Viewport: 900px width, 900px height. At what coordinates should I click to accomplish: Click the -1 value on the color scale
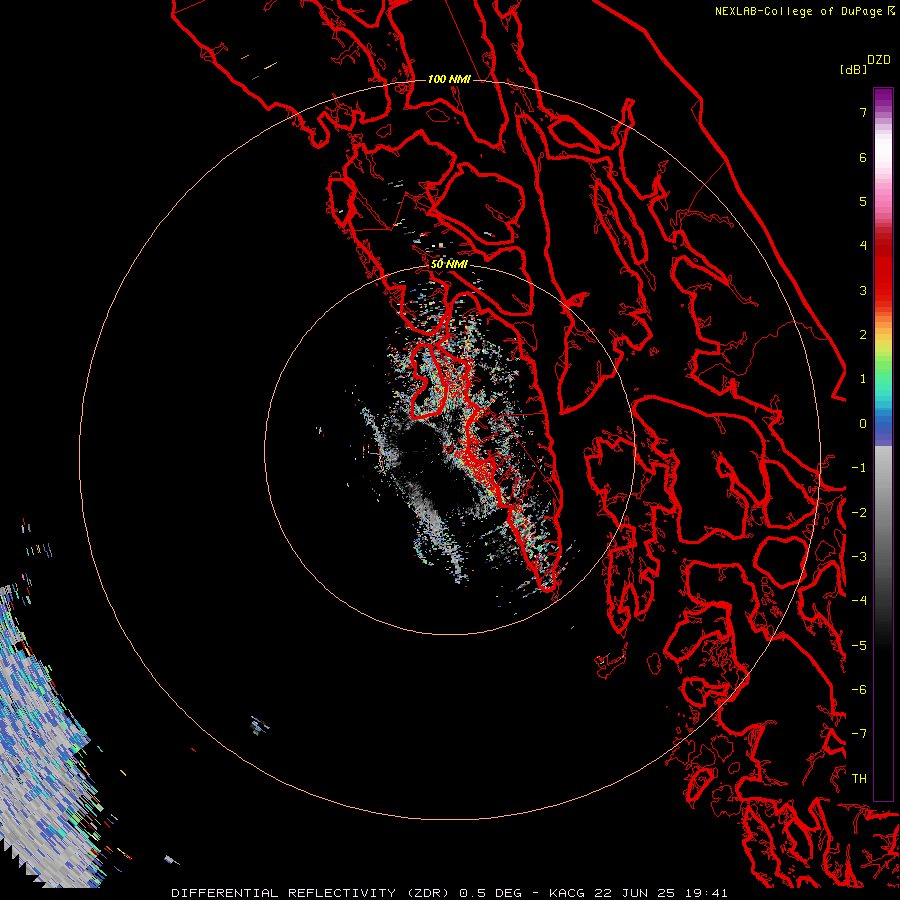(x=859, y=468)
